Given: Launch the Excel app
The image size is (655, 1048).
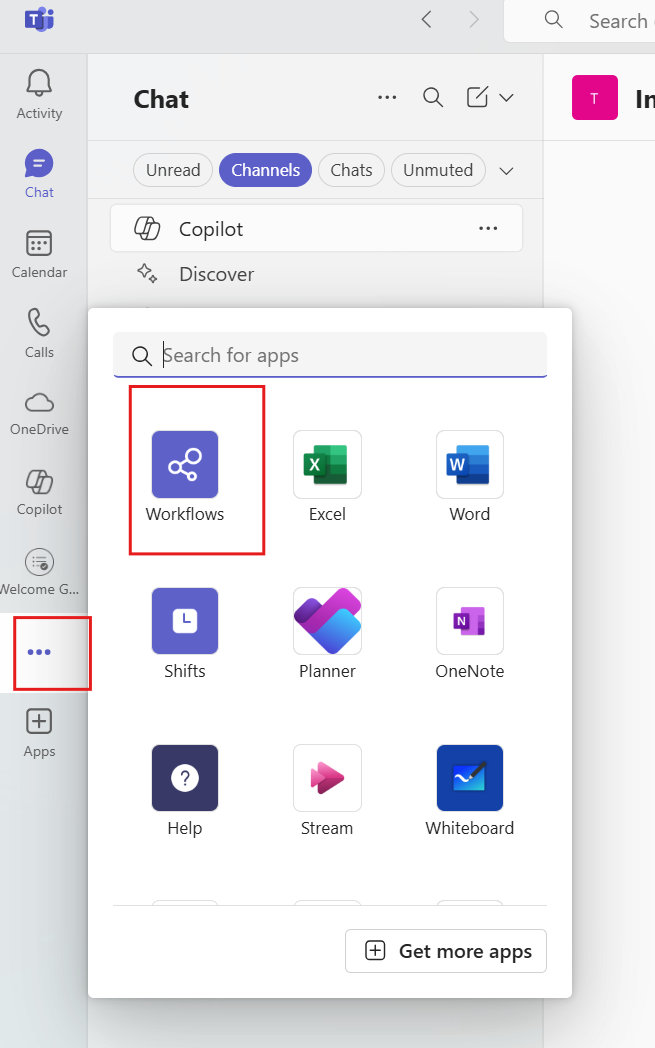Looking at the screenshot, I should pos(327,476).
